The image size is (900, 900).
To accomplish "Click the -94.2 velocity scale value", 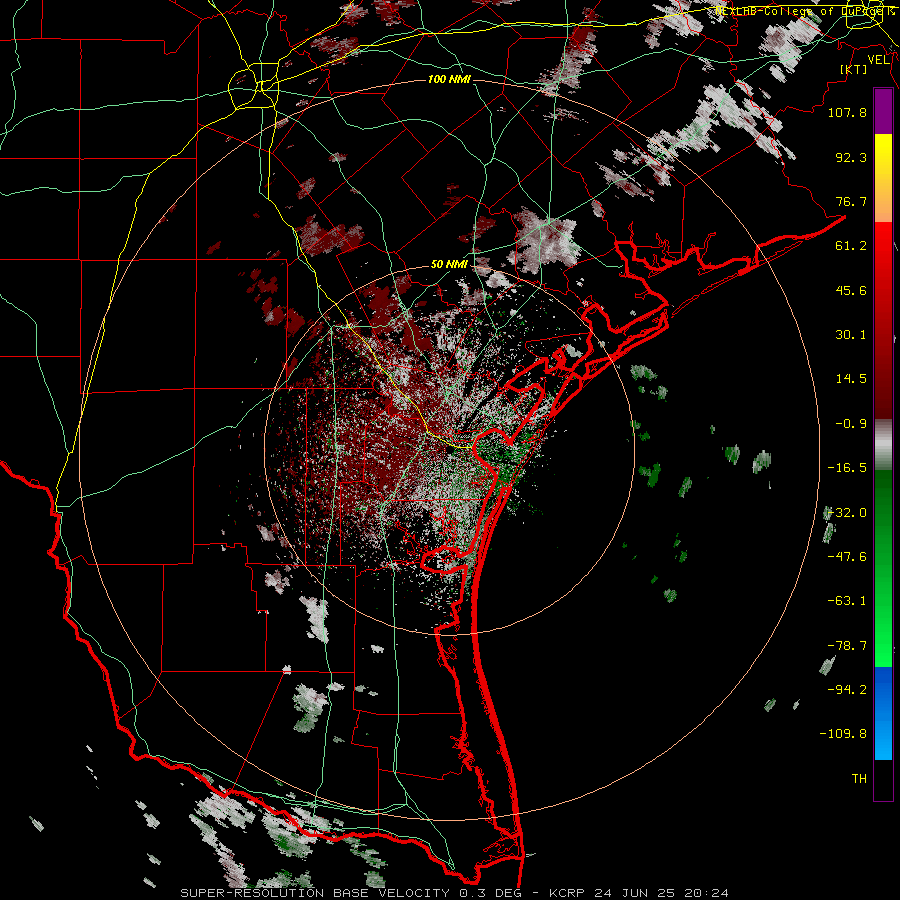I will point(847,690).
